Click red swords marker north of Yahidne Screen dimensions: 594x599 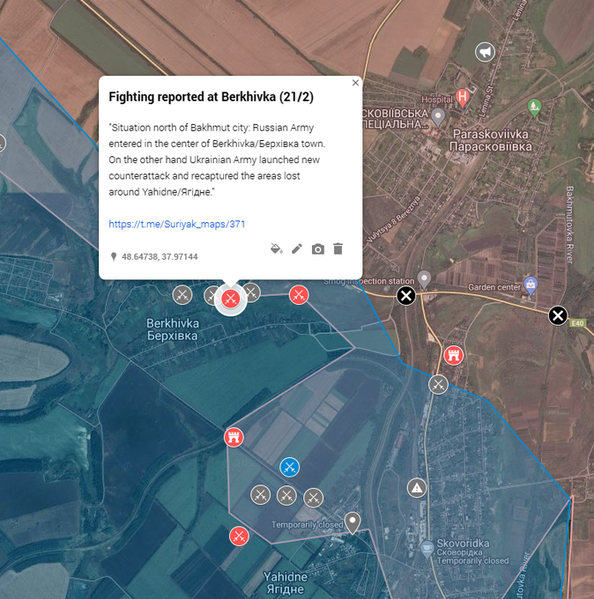[239, 536]
